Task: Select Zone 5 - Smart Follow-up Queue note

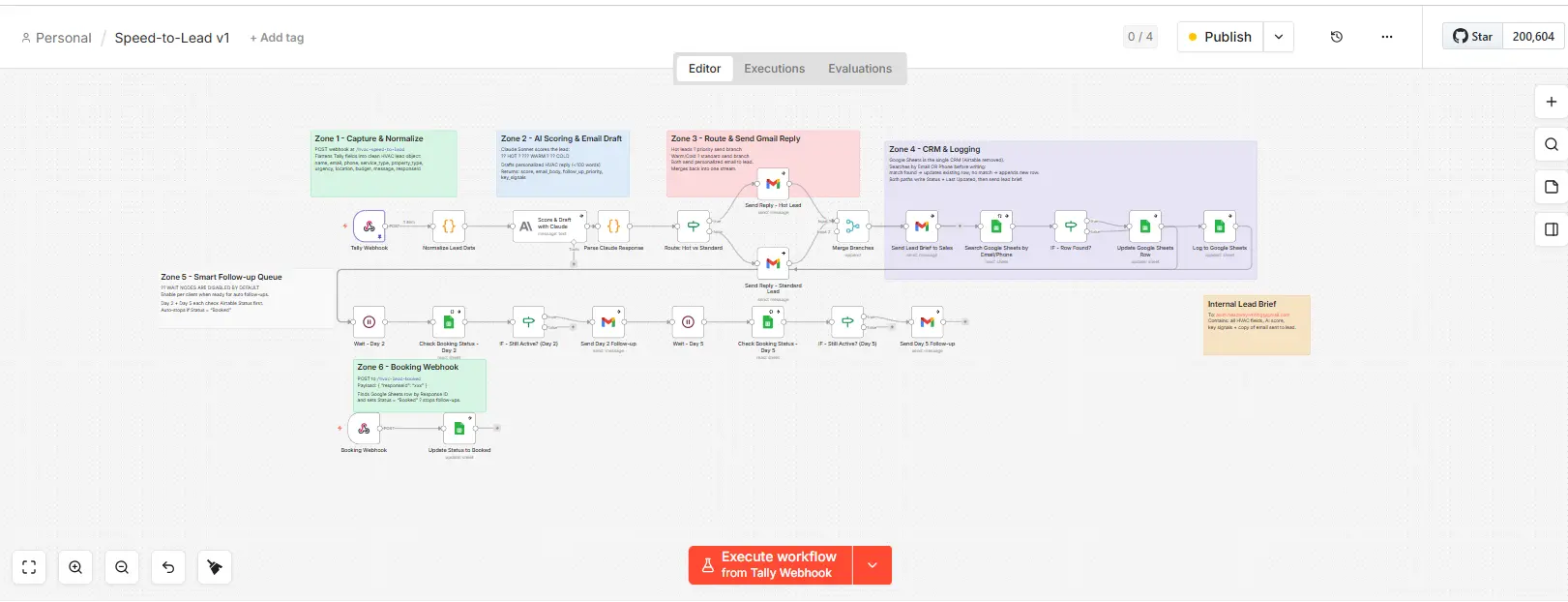Action: pyautogui.click(x=247, y=297)
